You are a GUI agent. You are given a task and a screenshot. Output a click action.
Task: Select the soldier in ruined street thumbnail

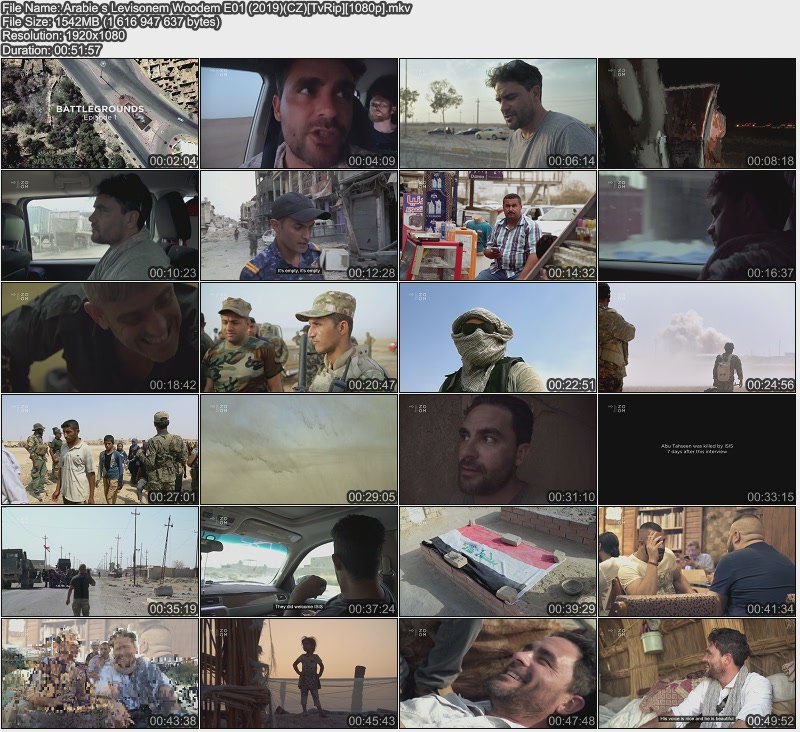point(299,225)
